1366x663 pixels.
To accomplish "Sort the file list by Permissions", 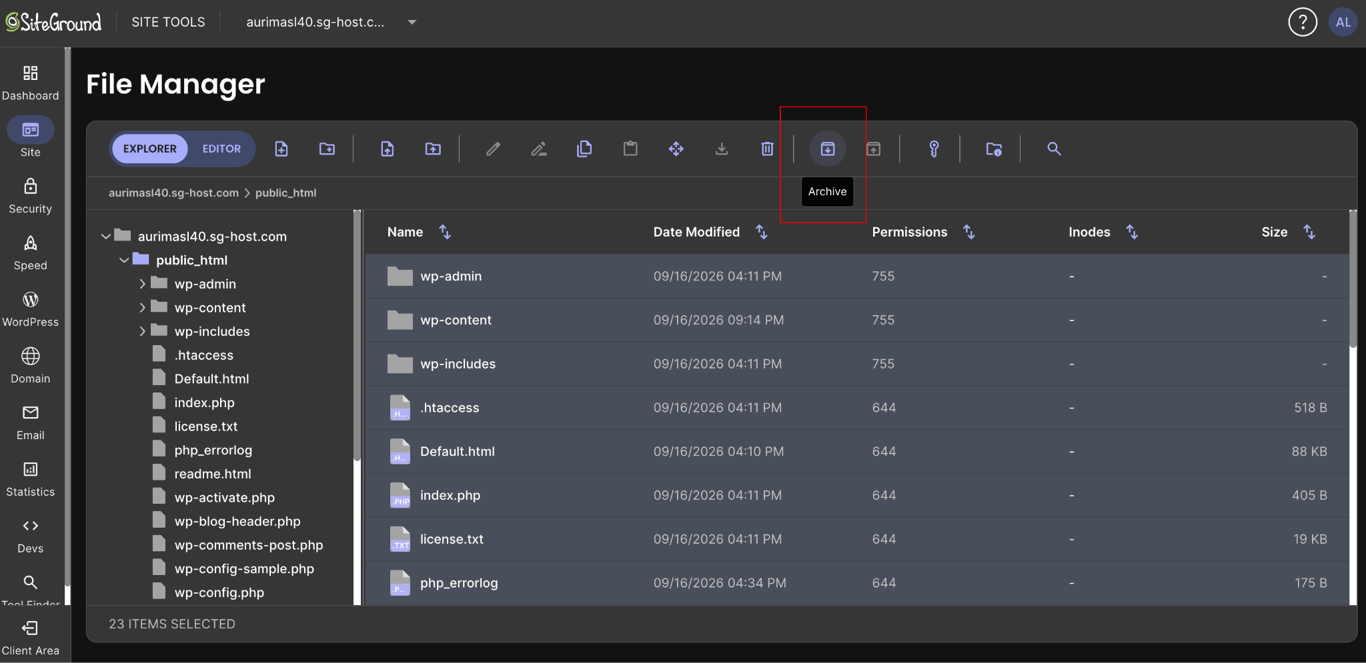I will pyautogui.click(x=969, y=232).
